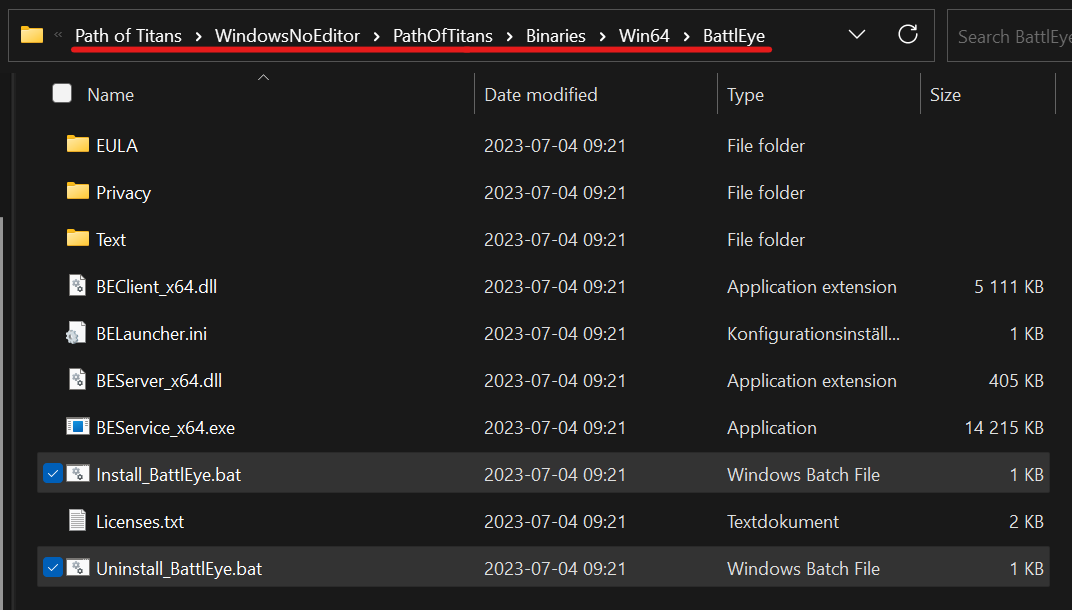Expand hidden breadcrumb path with double chevron
1072x610 pixels.
point(58,36)
